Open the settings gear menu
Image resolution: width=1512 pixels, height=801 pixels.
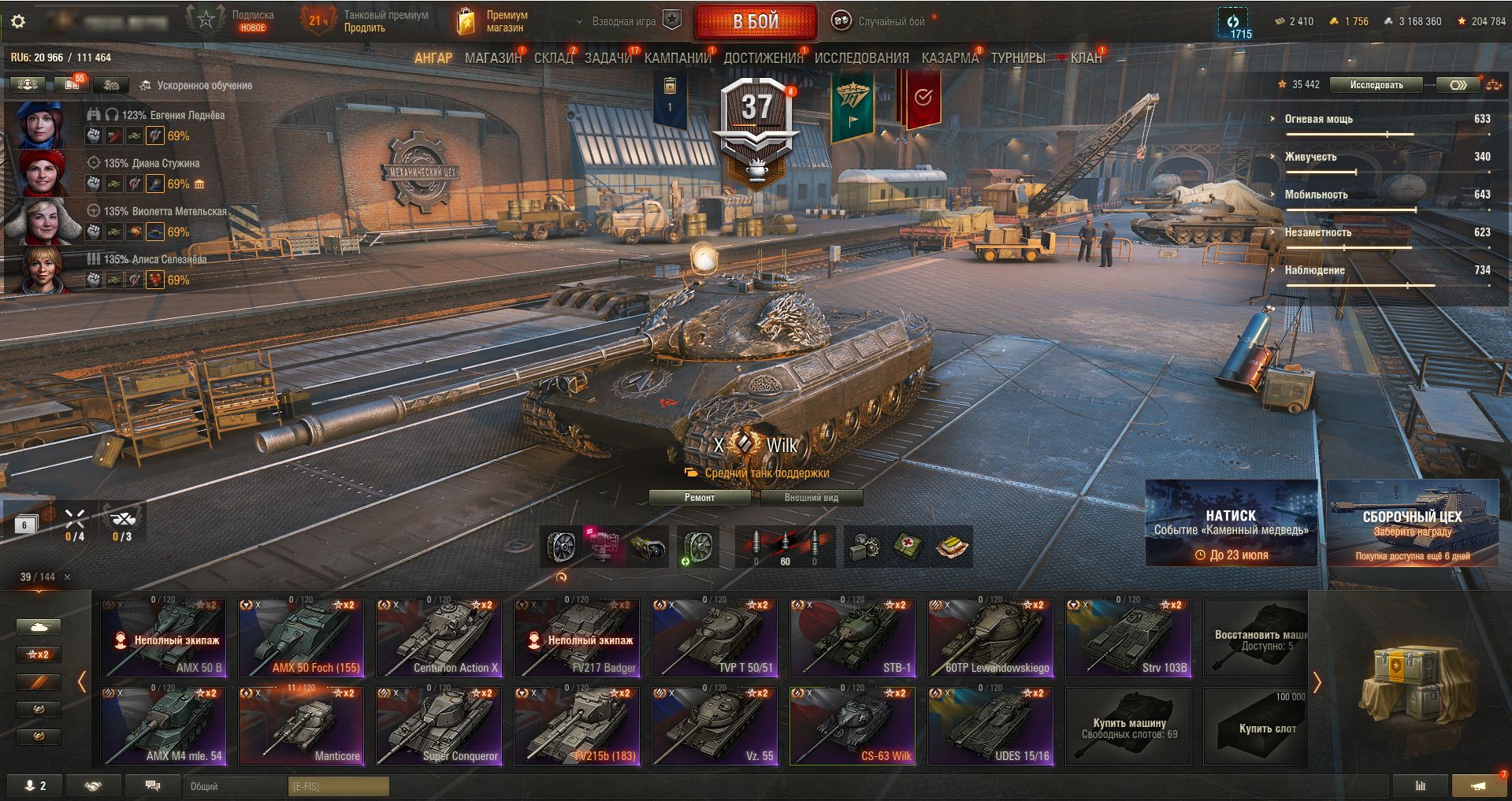pyautogui.click(x=18, y=21)
